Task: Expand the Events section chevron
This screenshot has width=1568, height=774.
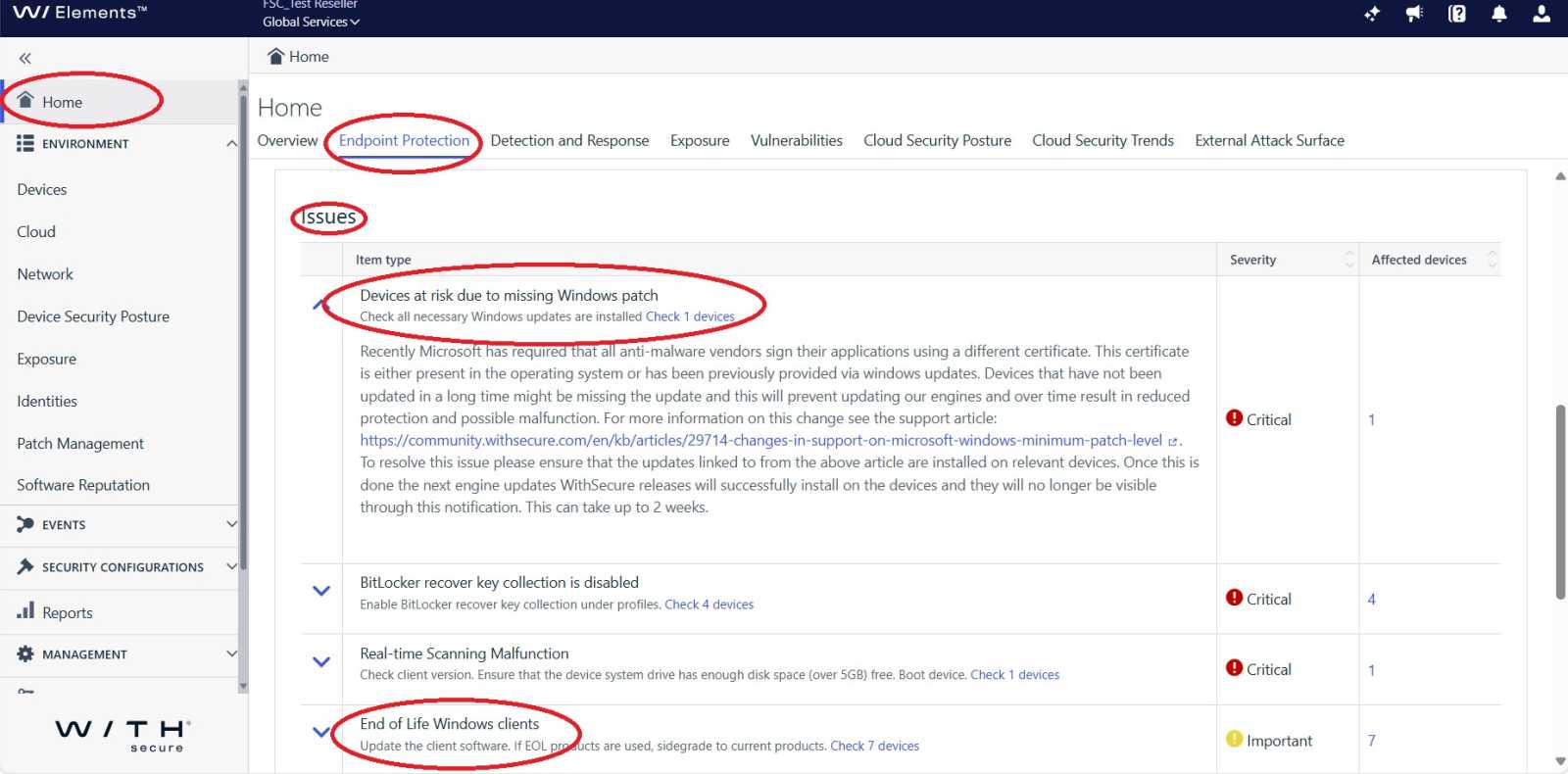Action: point(231,524)
